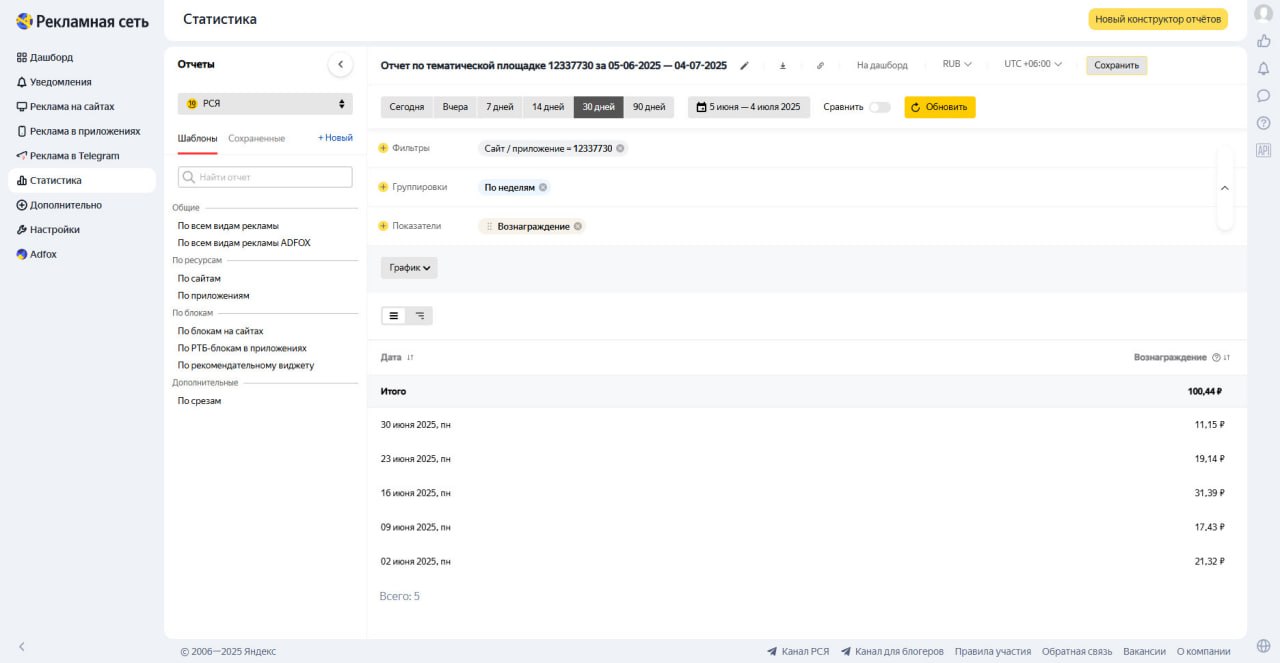This screenshot has width=1280, height=663.
Task: Expand the График dropdown
Action: tap(409, 268)
